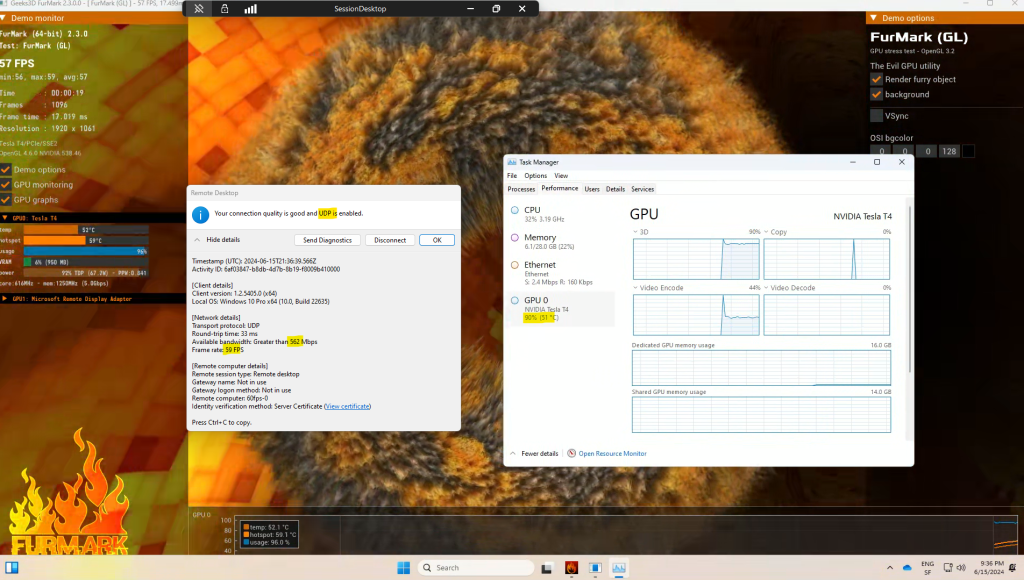Switch to the Users tab
The height and width of the screenshot is (580, 1024).
592,189
